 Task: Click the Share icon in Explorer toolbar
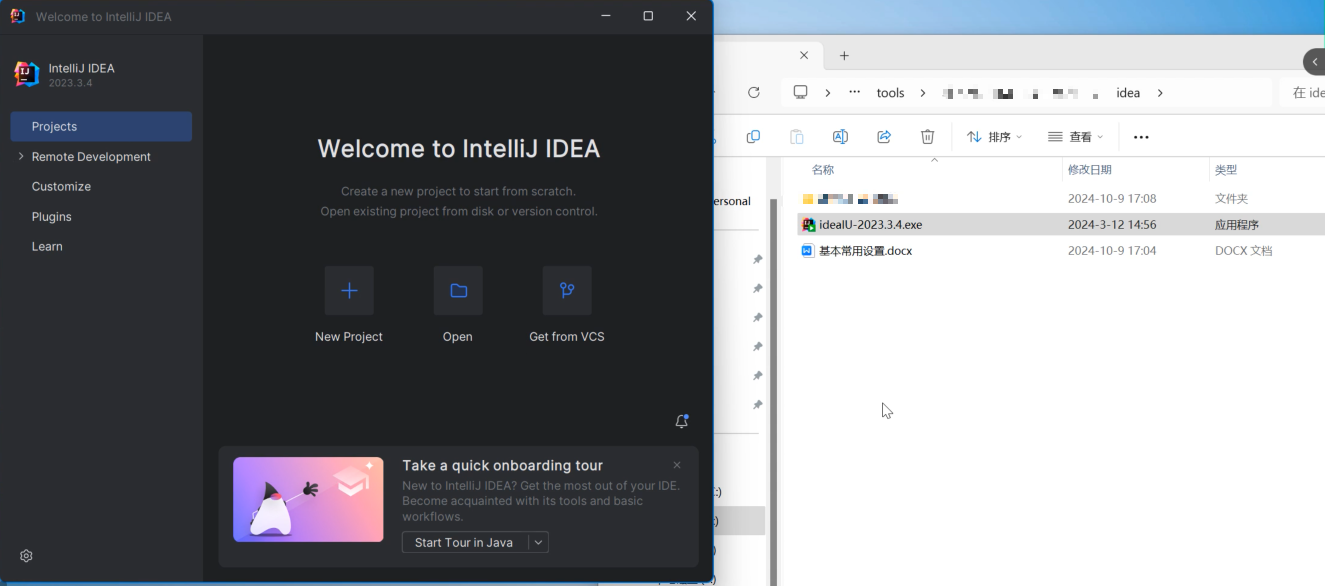[x=884, y=137]
